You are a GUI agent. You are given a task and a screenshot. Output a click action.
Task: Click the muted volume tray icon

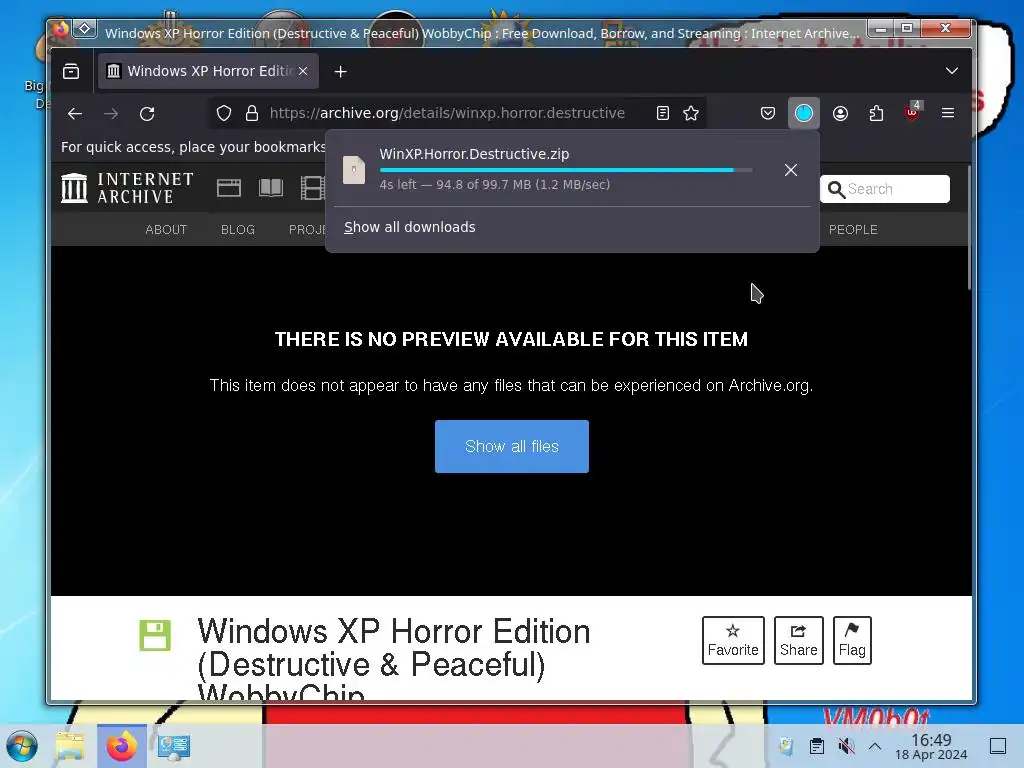(846, 746)
